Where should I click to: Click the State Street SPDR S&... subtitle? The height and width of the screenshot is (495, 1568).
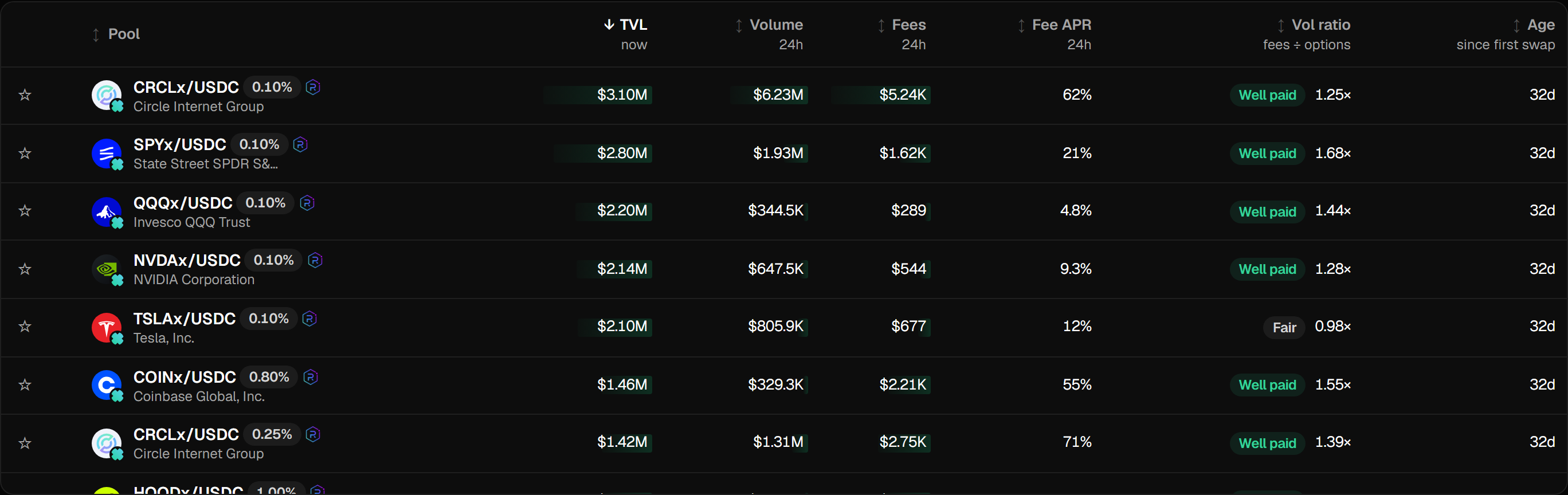206,164
